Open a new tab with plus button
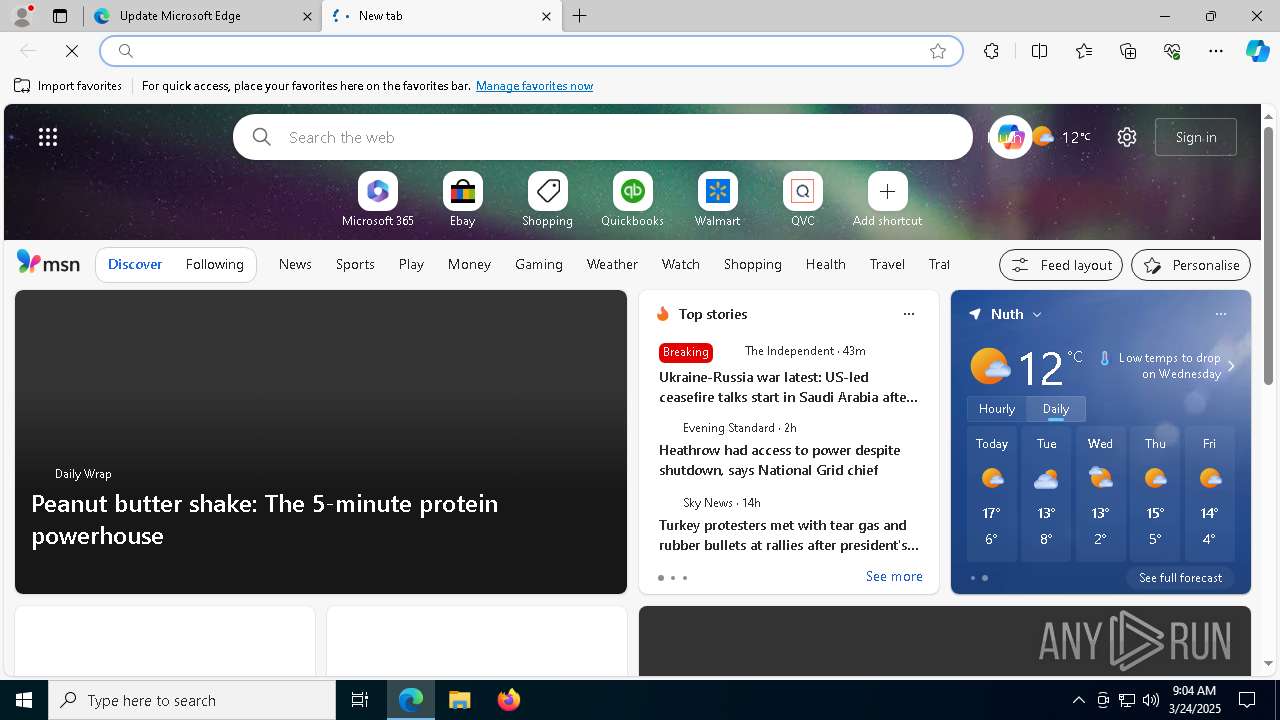 coord(580,16)
